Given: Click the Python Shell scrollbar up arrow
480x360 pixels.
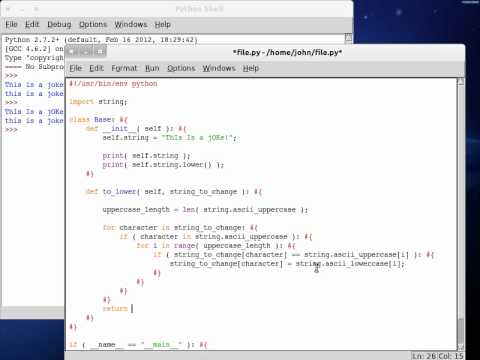Looking at the screenshot, I should point(348,38).
